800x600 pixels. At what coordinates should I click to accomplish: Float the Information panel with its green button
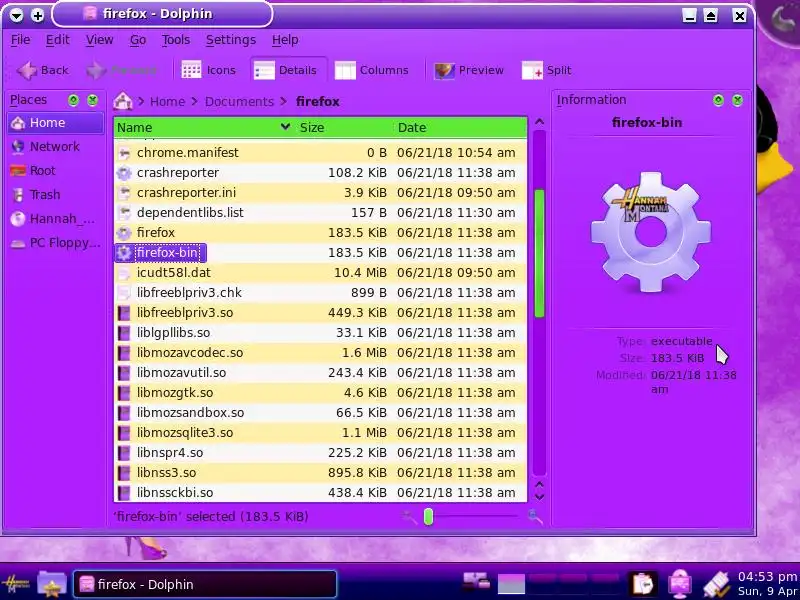point(718,100)
